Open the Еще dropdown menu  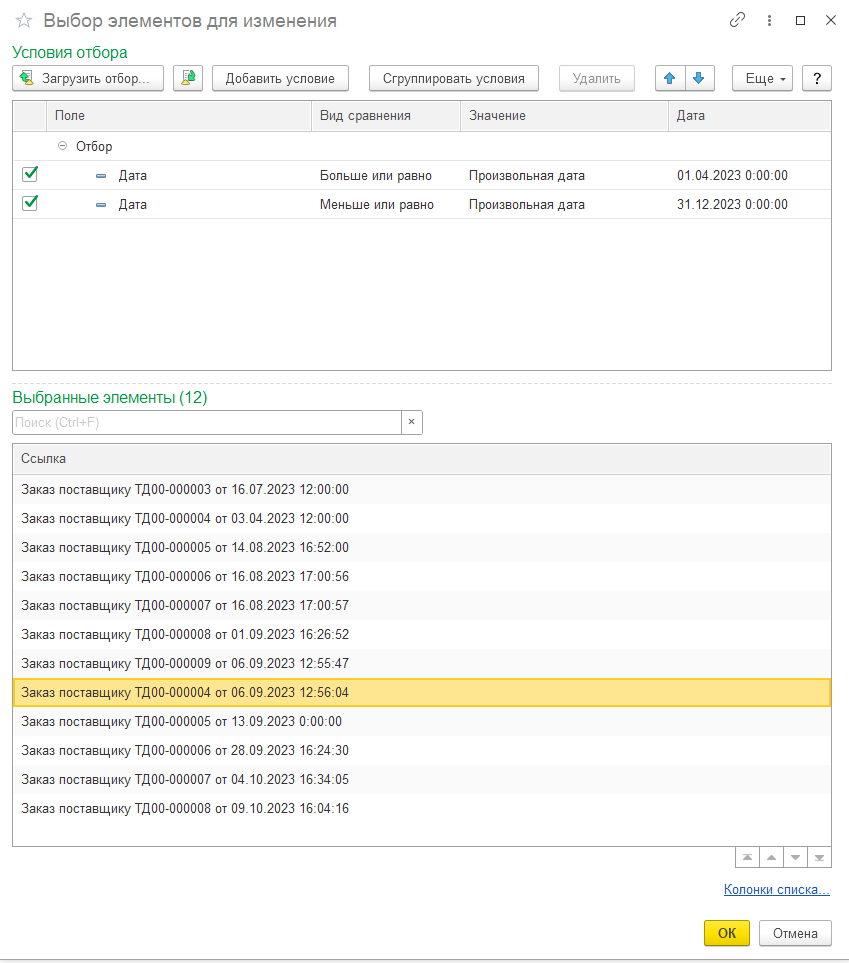[x=762, y=79]
